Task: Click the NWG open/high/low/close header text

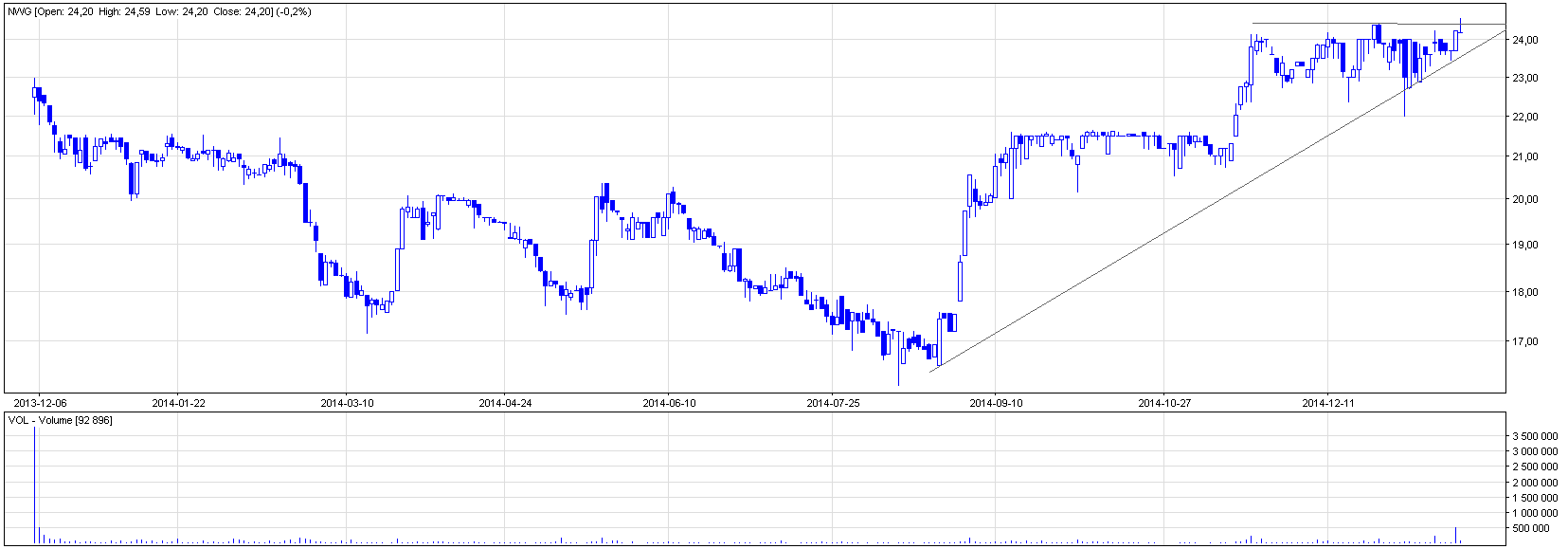Action: point(159,11)
